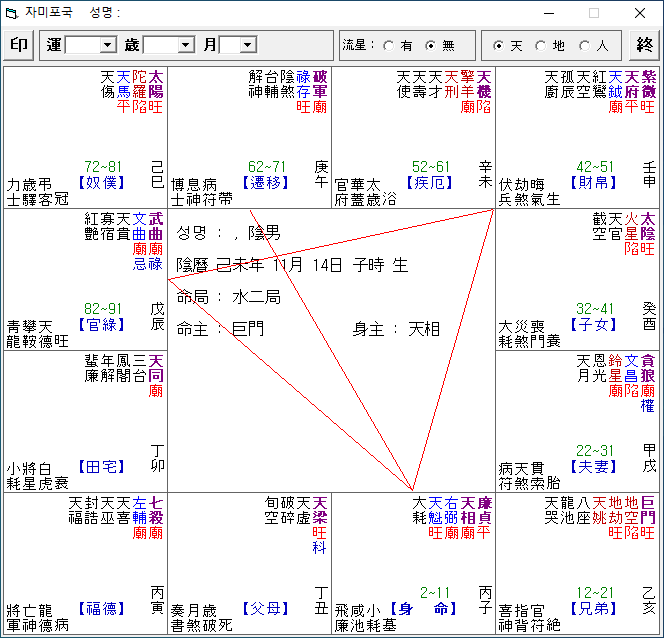Click the 太陰 star in 癸酉 palace

[x=648, y=226]
